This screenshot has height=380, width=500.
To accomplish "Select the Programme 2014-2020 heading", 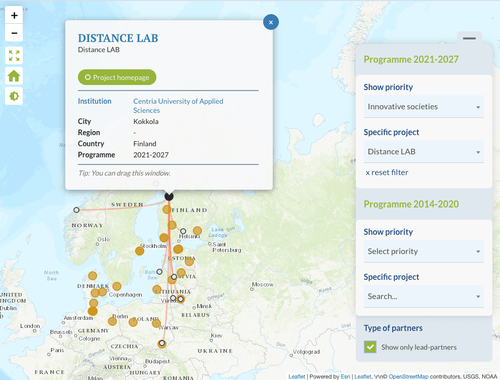I will point(411,204).
